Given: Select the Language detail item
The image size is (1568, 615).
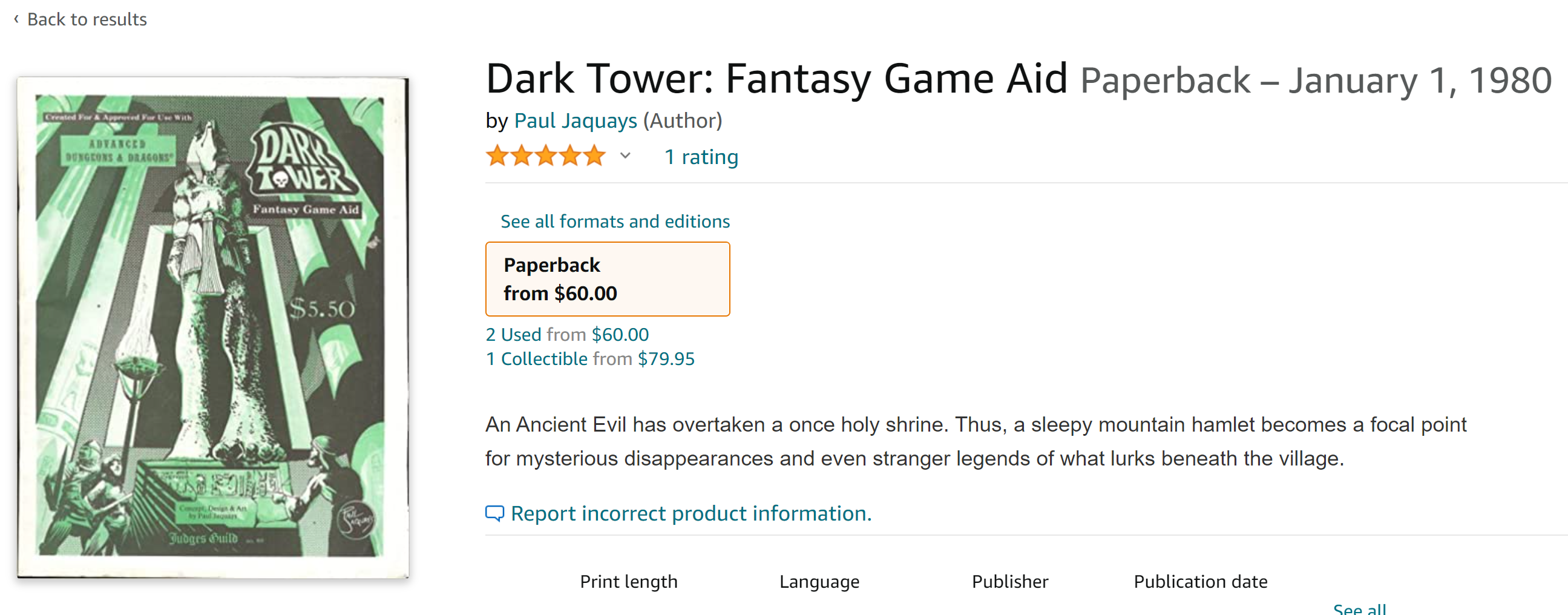Looking at the screenshot, I should 819,582.
